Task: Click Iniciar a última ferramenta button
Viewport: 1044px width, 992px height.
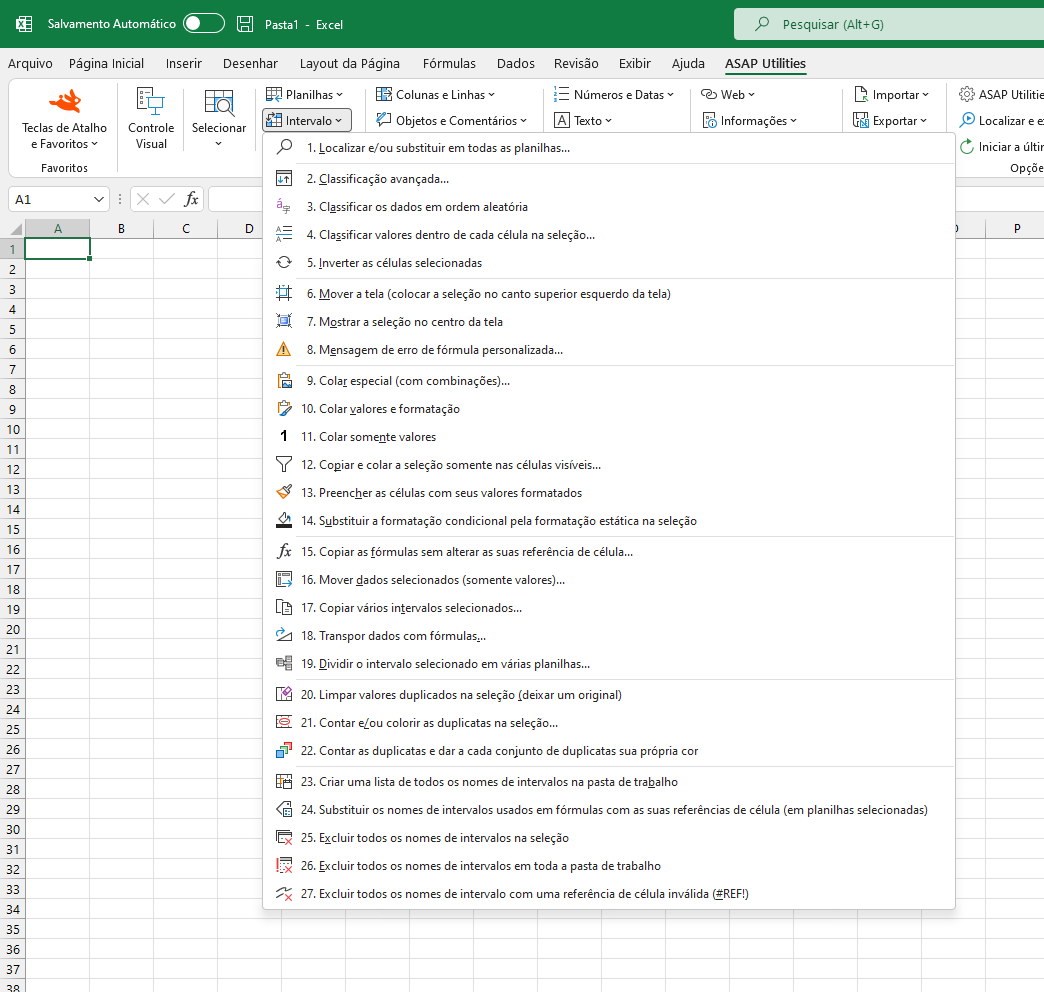Action: (1001, 146)
